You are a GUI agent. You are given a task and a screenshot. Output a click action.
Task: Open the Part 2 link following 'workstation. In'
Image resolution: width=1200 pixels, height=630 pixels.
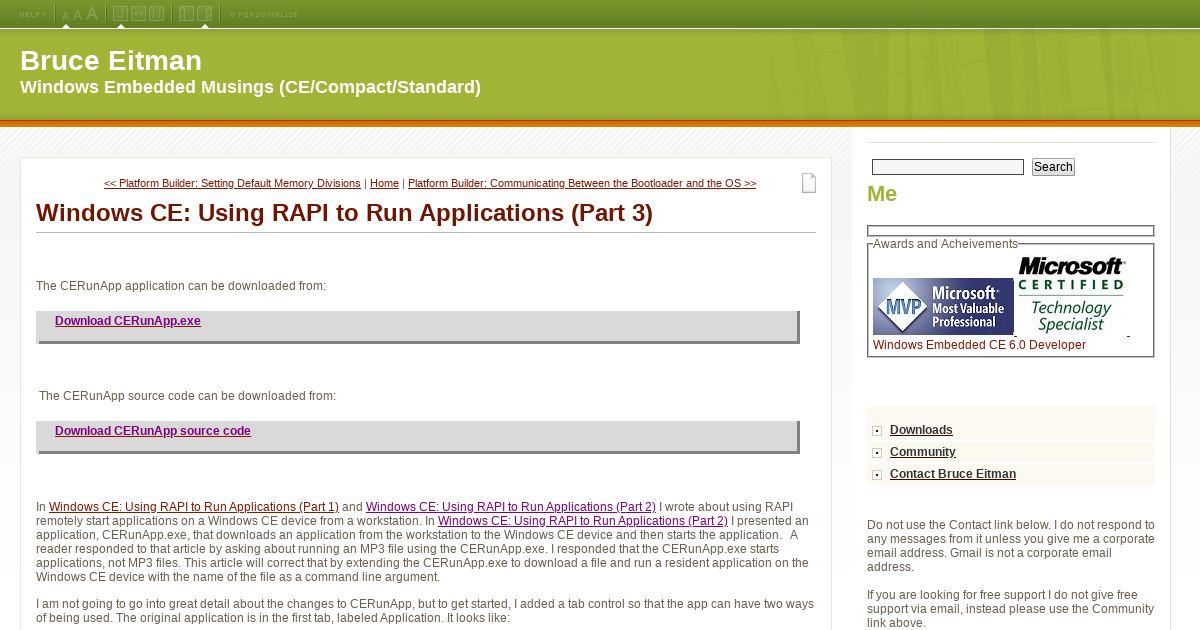583,521
